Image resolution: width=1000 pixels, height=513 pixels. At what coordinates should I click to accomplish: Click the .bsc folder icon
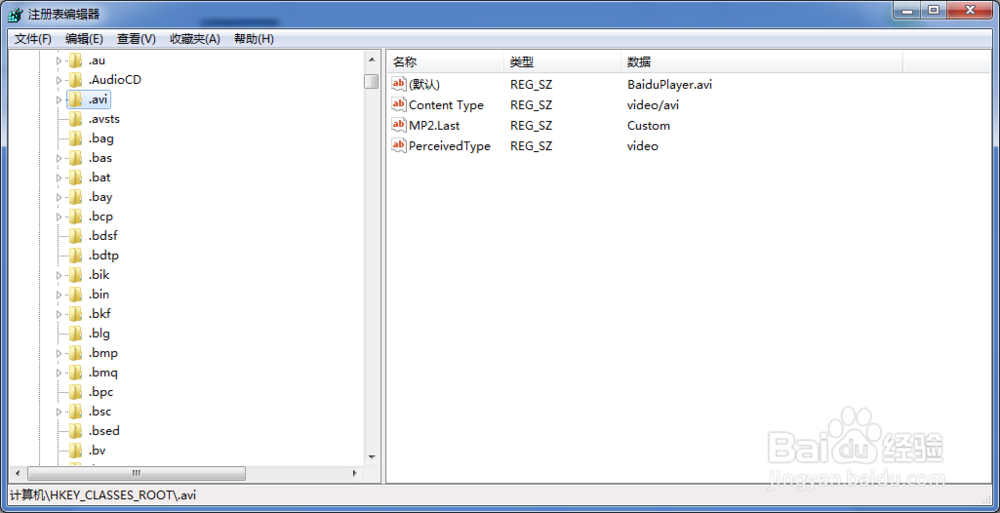[76, 412]
